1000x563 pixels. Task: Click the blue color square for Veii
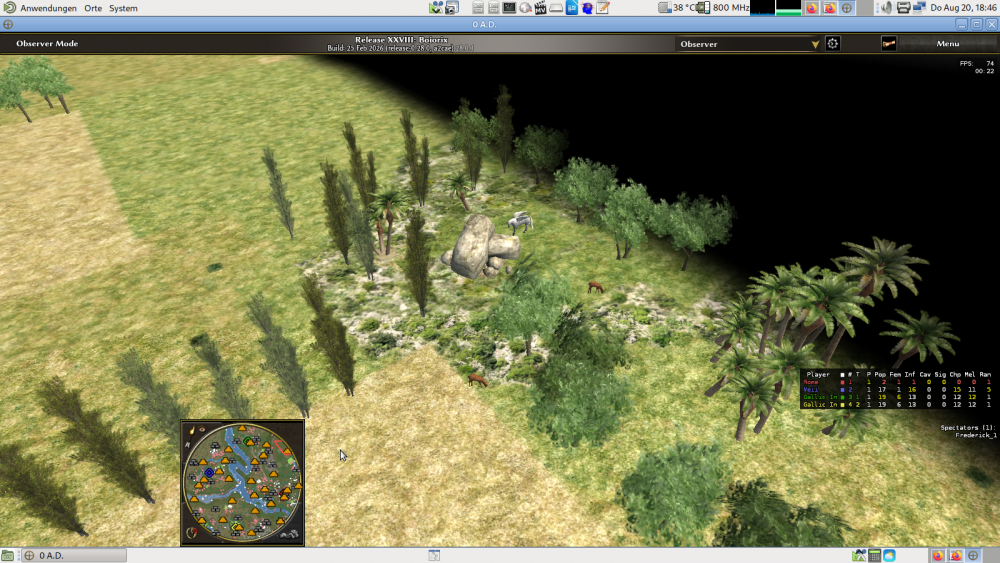(842, 390)
